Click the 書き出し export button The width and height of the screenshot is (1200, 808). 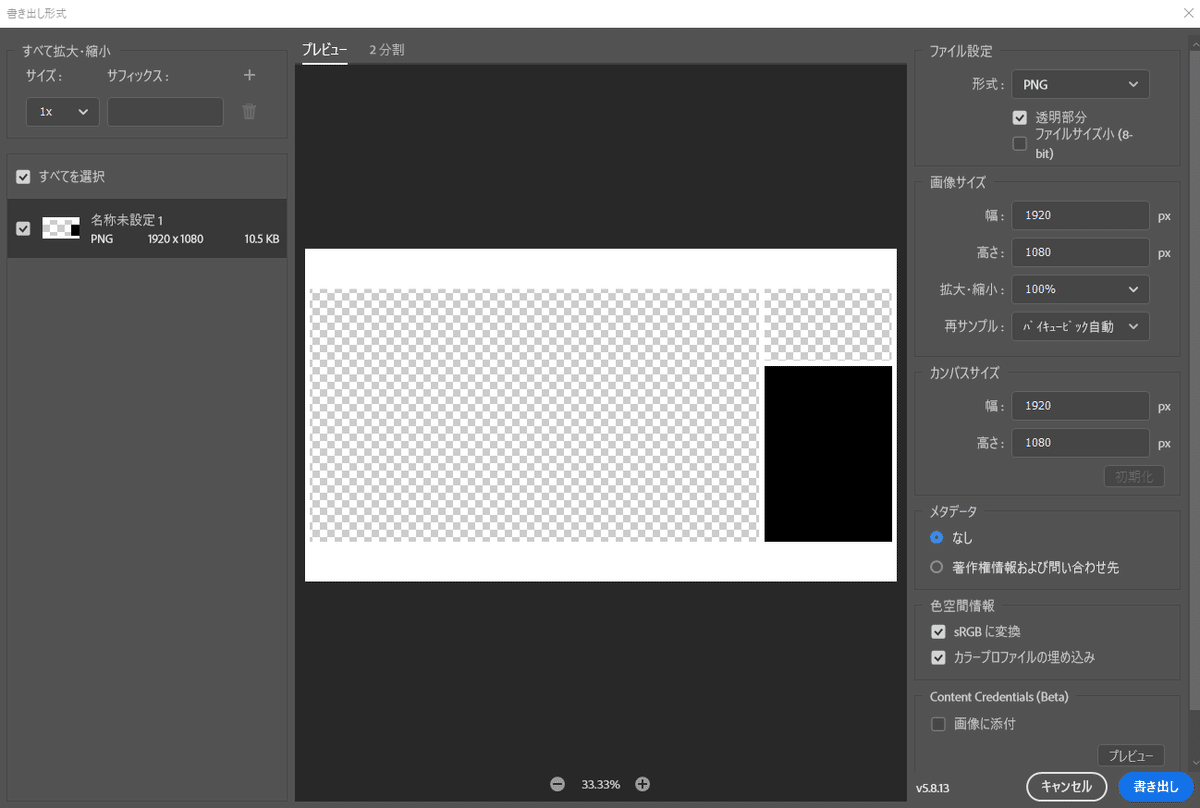tap(1155, 787)
